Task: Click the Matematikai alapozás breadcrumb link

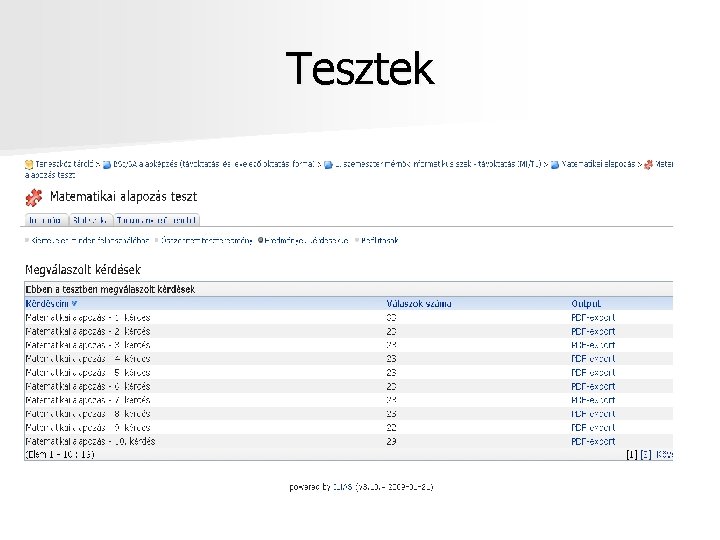Action: [600, 163]
